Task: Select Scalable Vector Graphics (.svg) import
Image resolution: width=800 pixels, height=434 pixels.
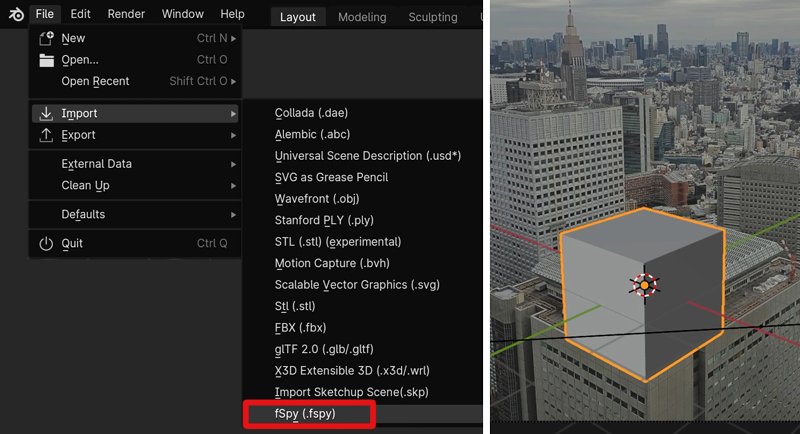Action: coord(357,285)
